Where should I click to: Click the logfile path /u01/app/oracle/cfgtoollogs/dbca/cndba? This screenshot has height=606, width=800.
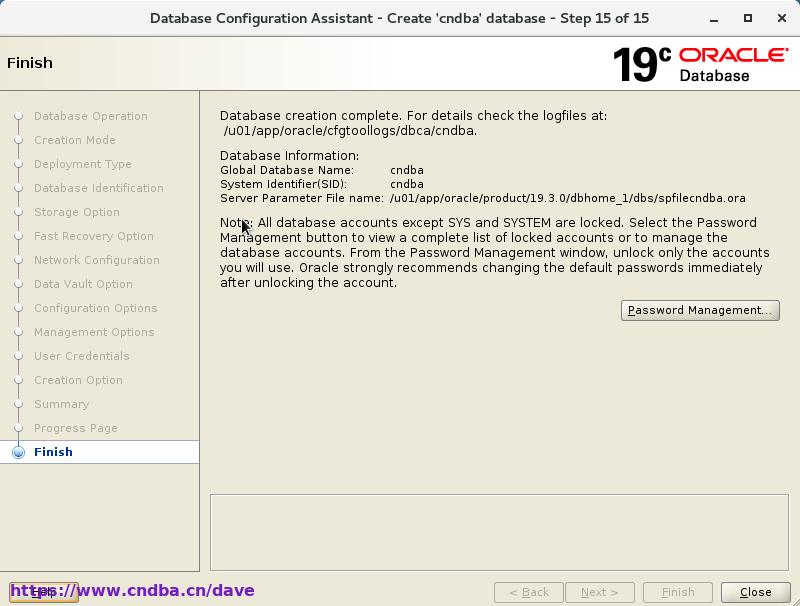coord(350,131)
